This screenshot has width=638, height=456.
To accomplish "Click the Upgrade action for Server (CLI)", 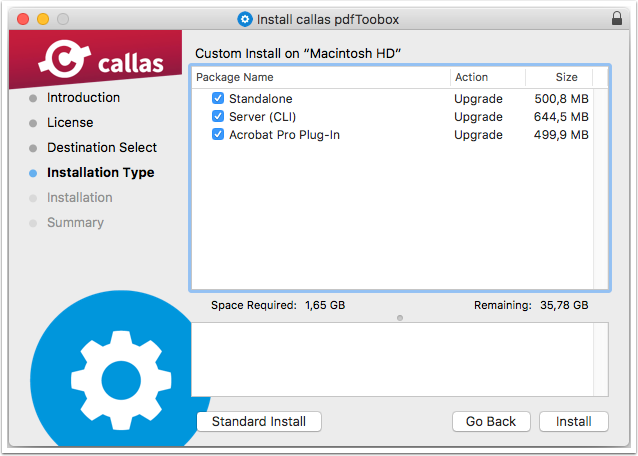I will (478, 117).
